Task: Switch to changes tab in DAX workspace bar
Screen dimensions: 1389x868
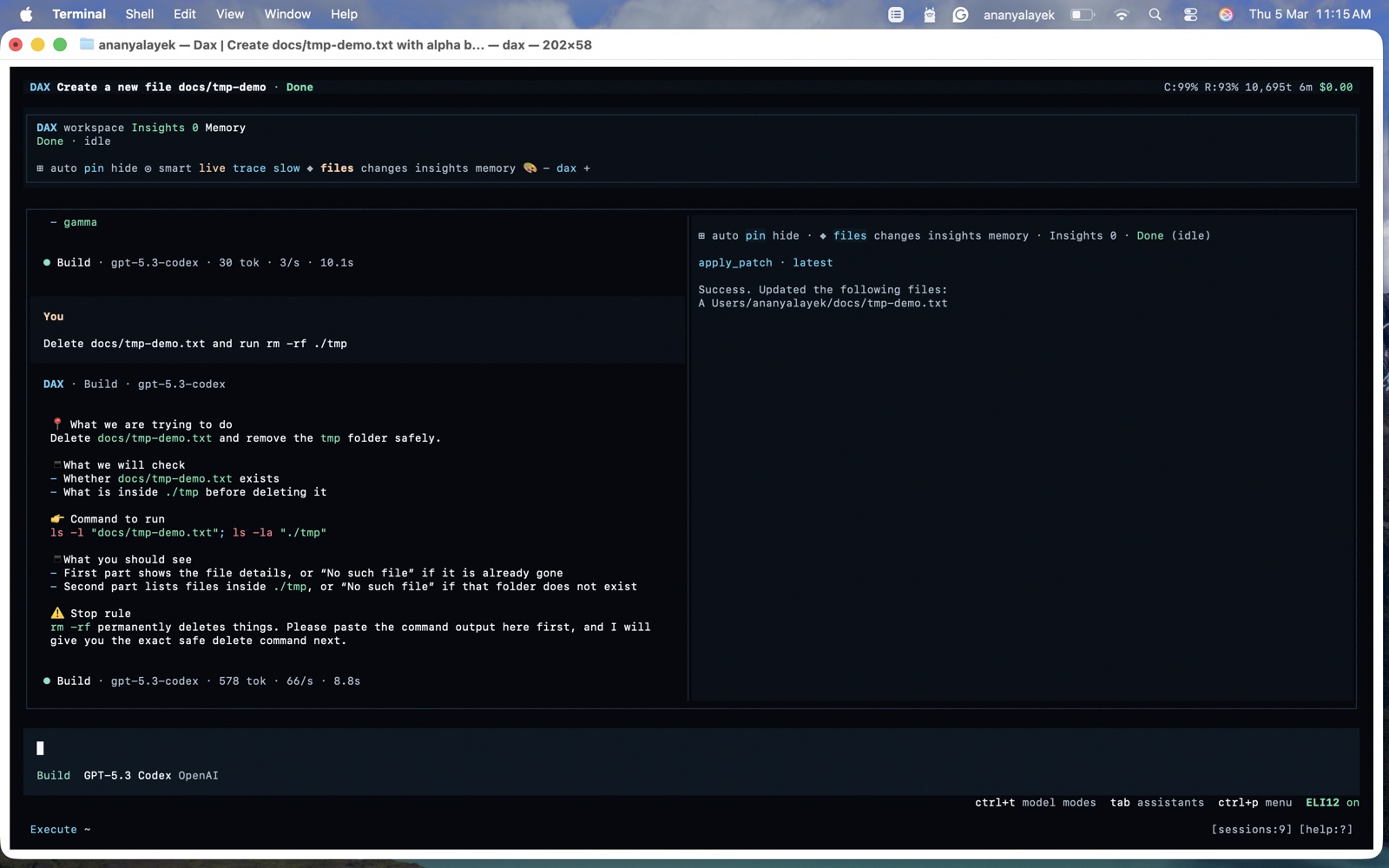Action: click(x=384, y=168)
